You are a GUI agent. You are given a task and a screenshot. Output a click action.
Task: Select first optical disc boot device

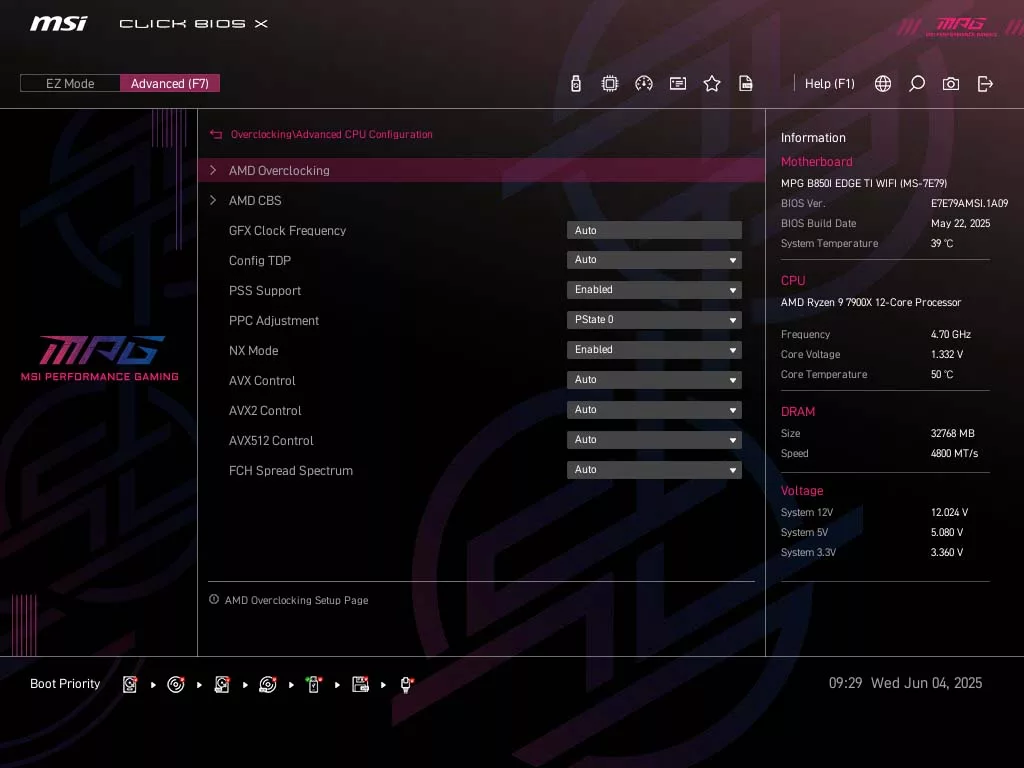click(x=176, y=684)
